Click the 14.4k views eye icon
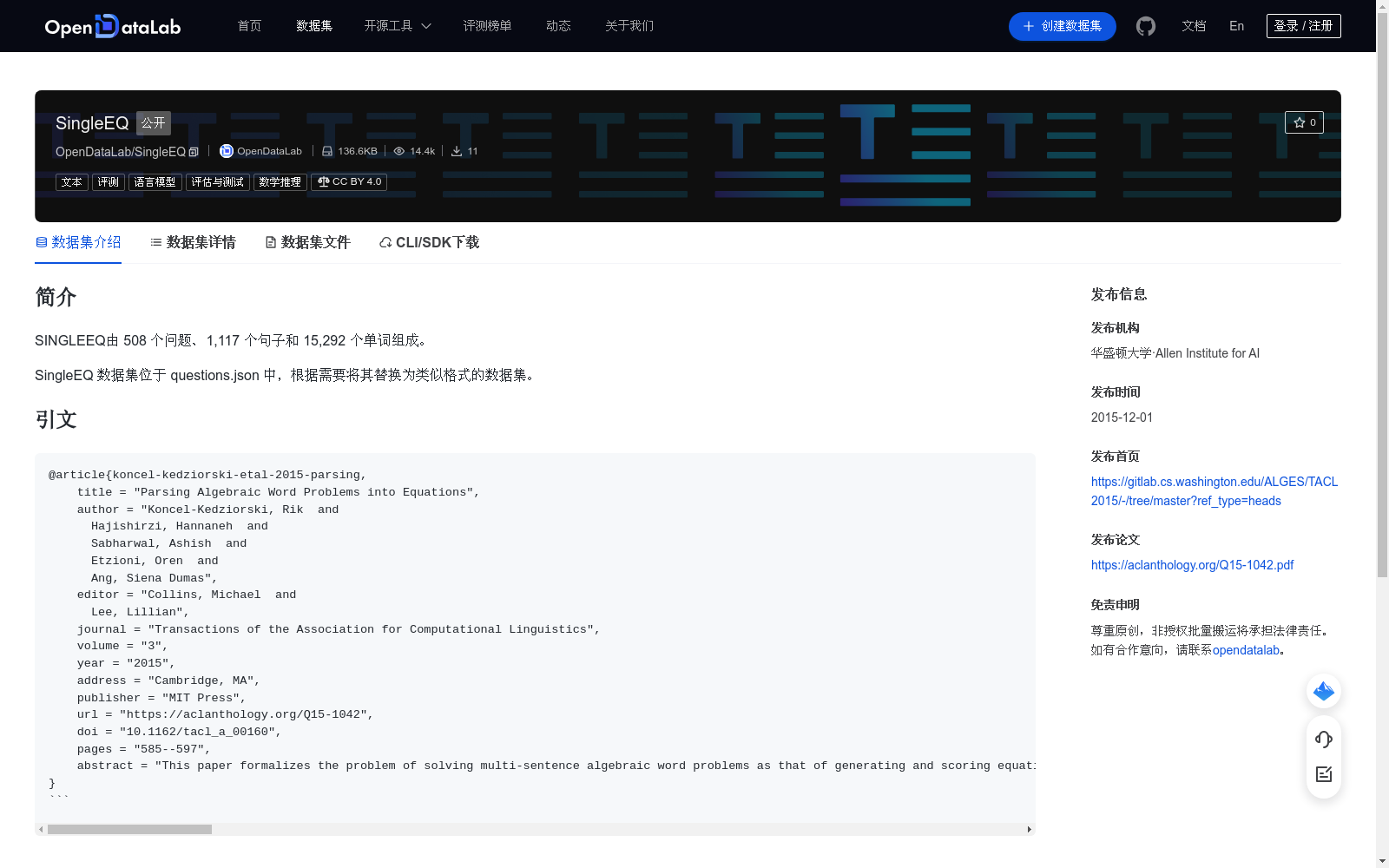This screenshot has width=1389, height=868. point(399,151)
